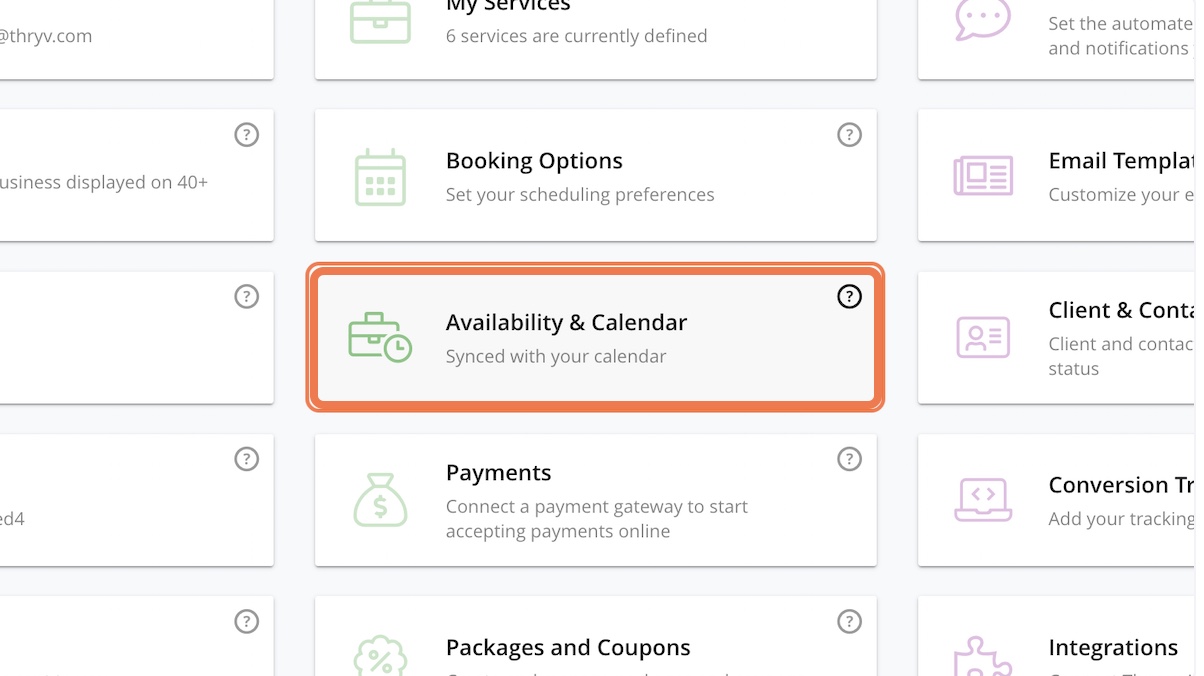
Task: Click the Conversion Tracking laptop code icon
Action: [x=983, y=500]
